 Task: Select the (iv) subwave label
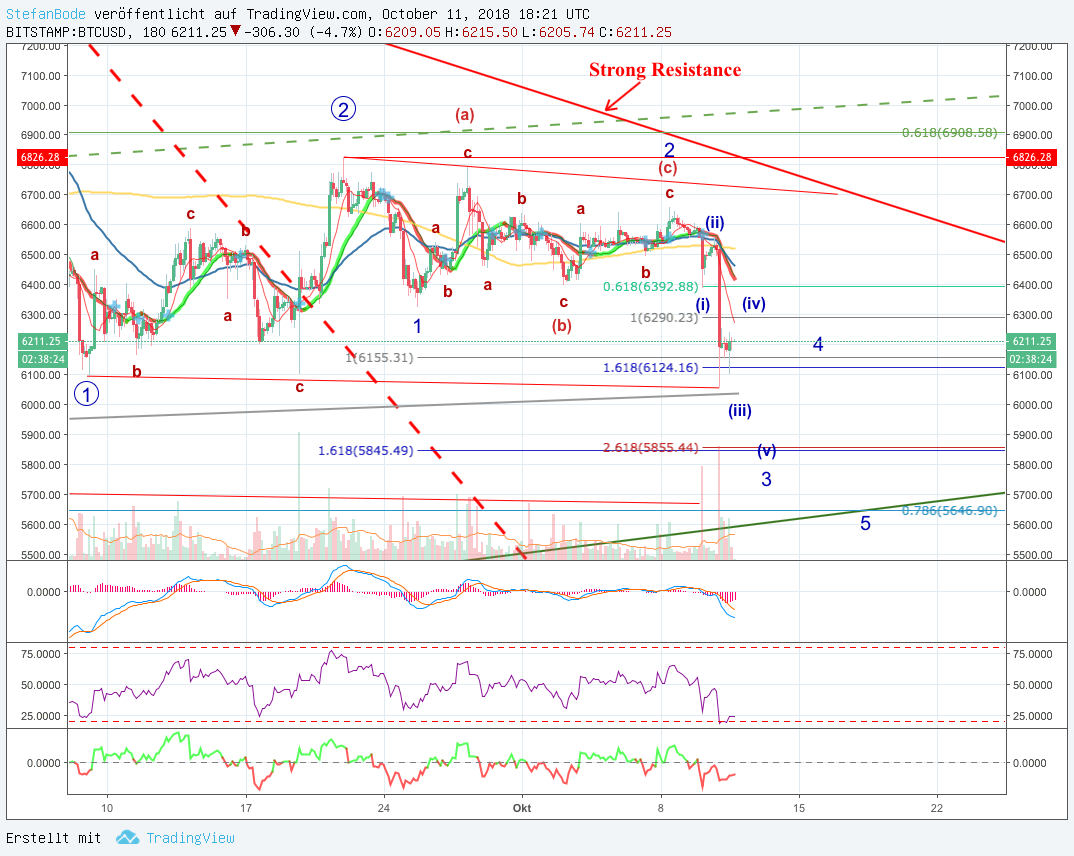coord(753,303)
